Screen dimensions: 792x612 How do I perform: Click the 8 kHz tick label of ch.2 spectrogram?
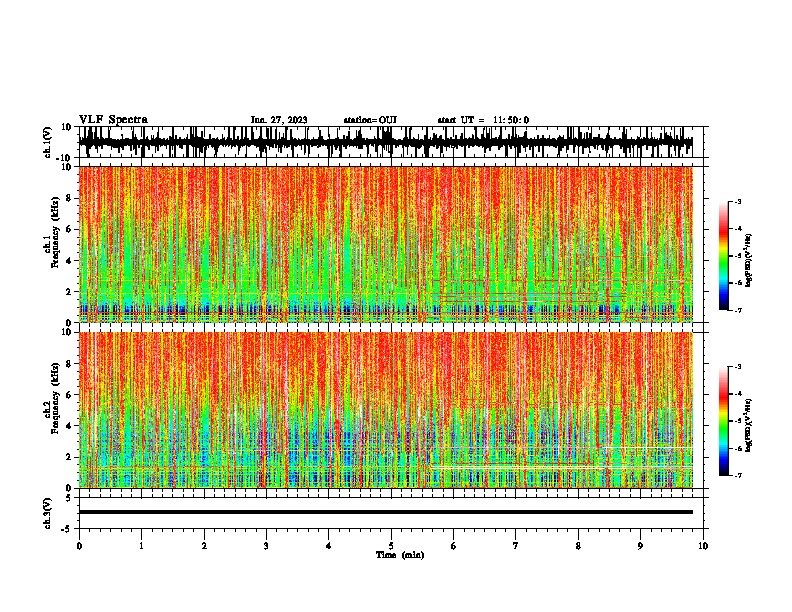[70, 364]
